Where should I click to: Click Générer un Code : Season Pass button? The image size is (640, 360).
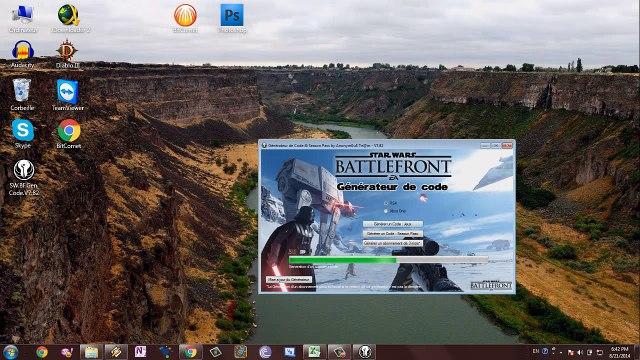click(x=393, y=233)
